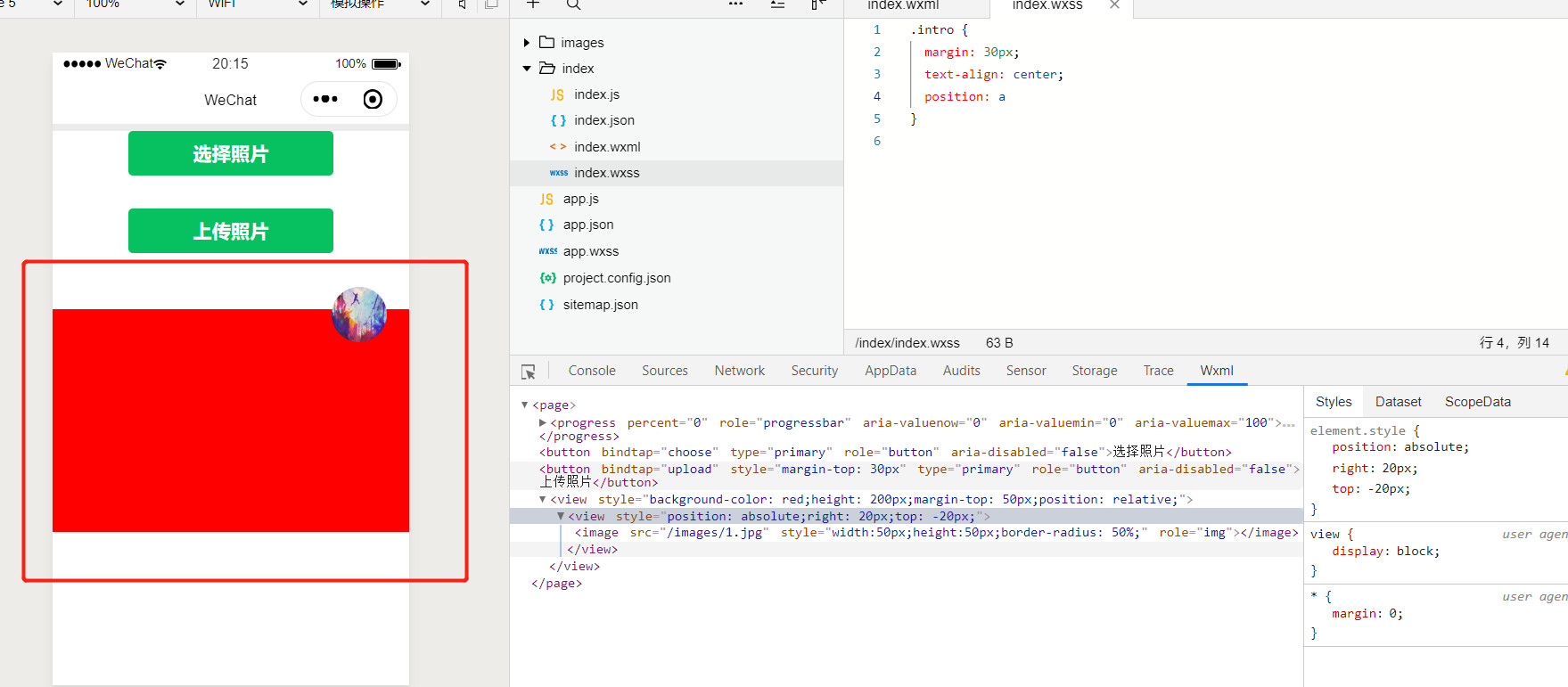Open the Audits debugger tab
Image resolution: width=1568 pixels, height=687 pixels.
point(962,371)
